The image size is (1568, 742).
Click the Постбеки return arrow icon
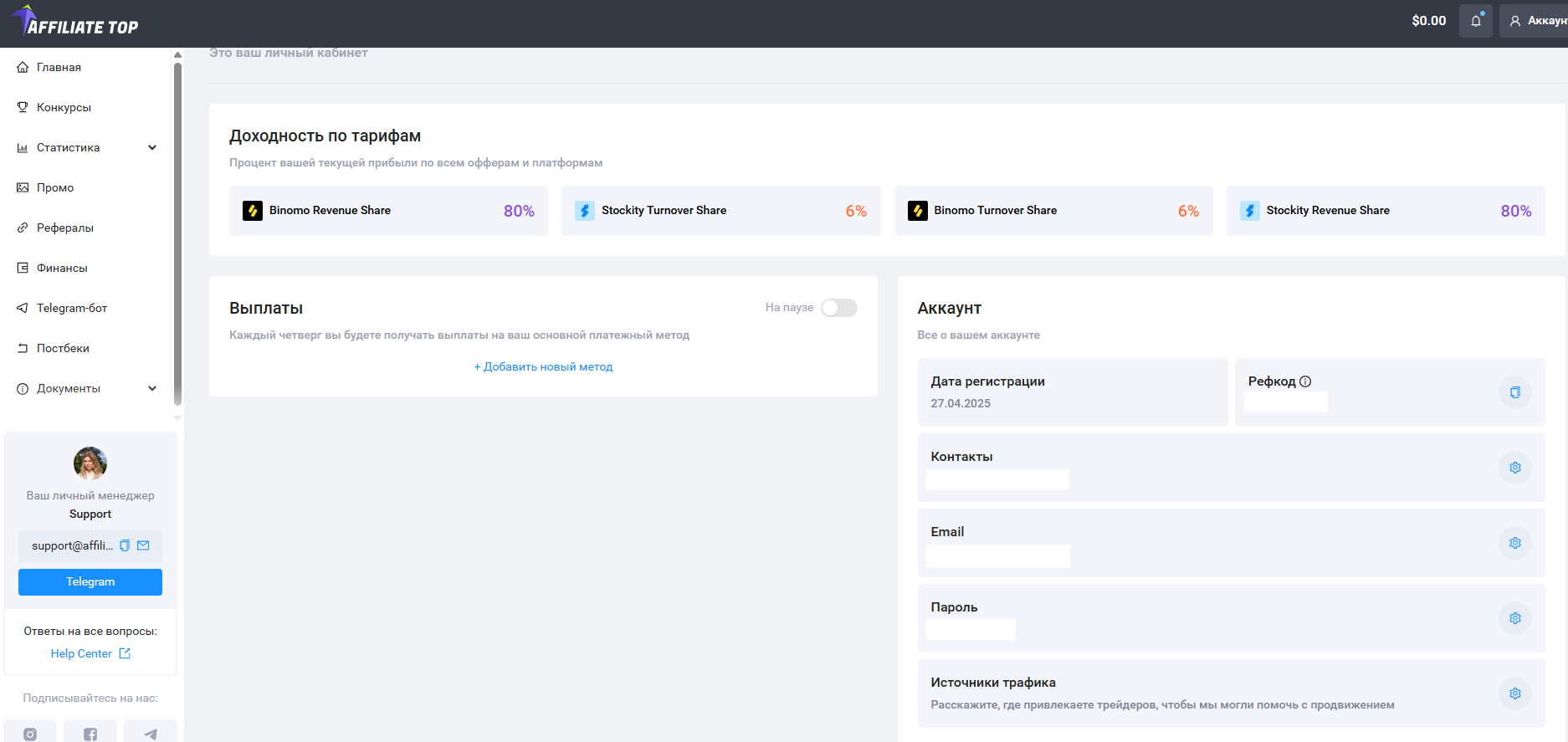pos(23,348)
